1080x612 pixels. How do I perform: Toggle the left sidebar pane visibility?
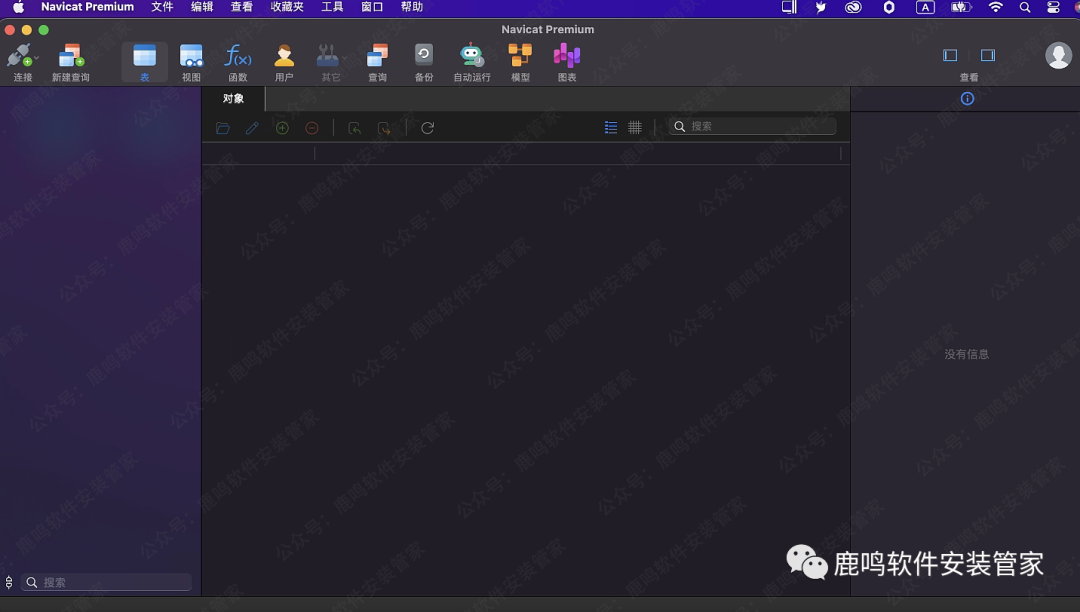pos(950,56)
